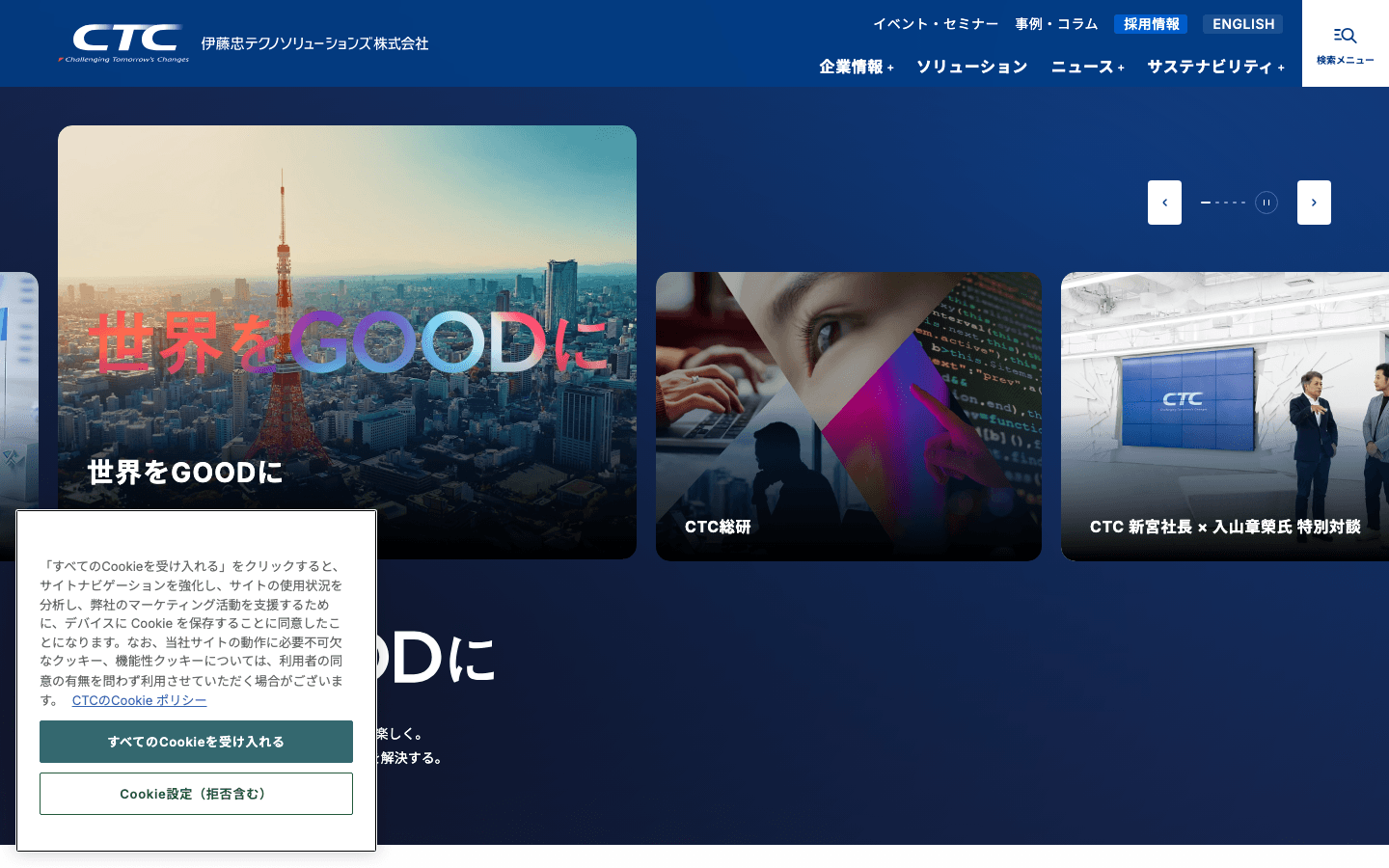Image resolution: width=1389 pixels, height=868 pixels.
Task: Click the CTC logo in header
Action: coord(123,43)
